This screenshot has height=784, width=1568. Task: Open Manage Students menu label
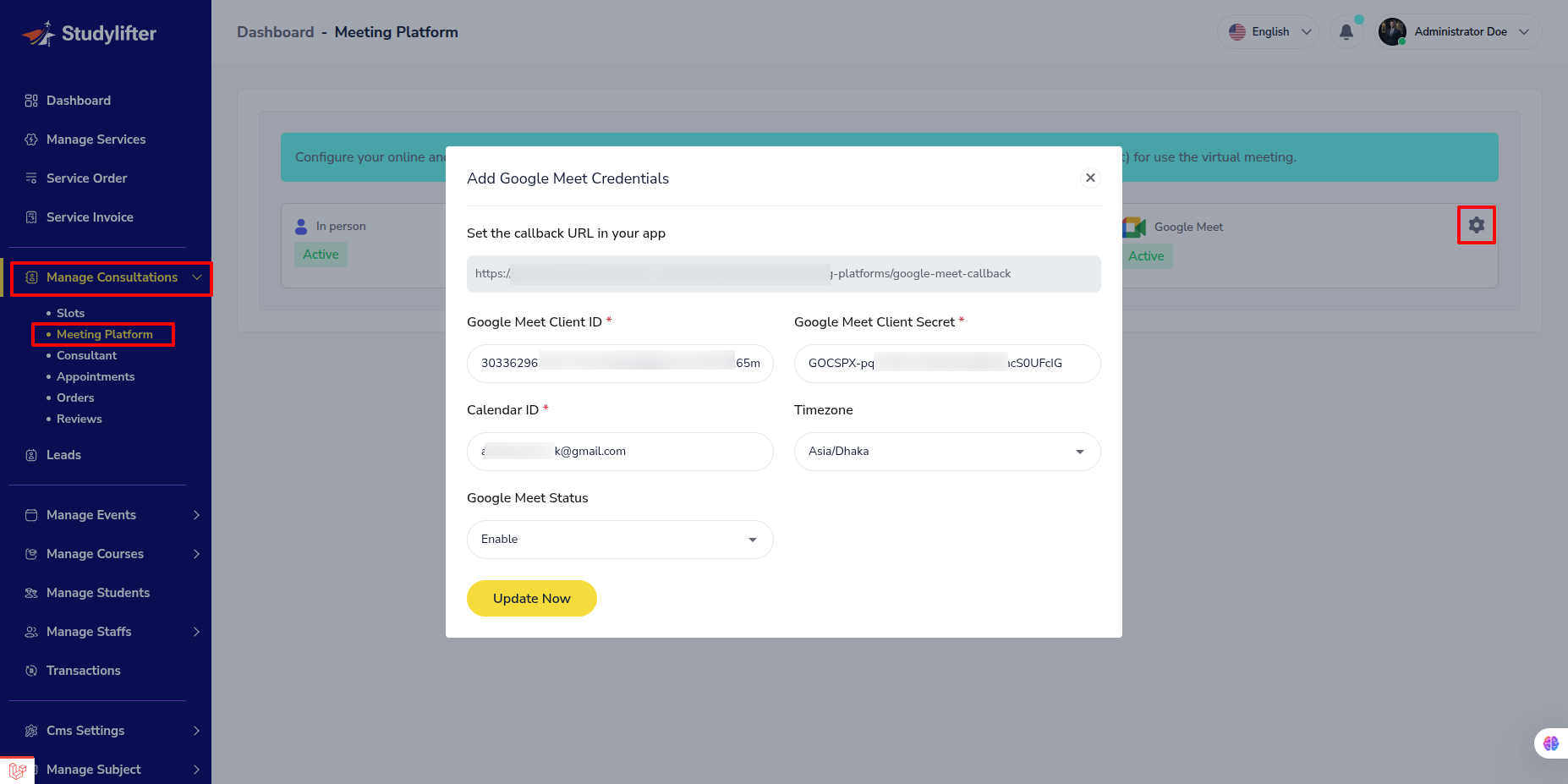tap(98, 593)
